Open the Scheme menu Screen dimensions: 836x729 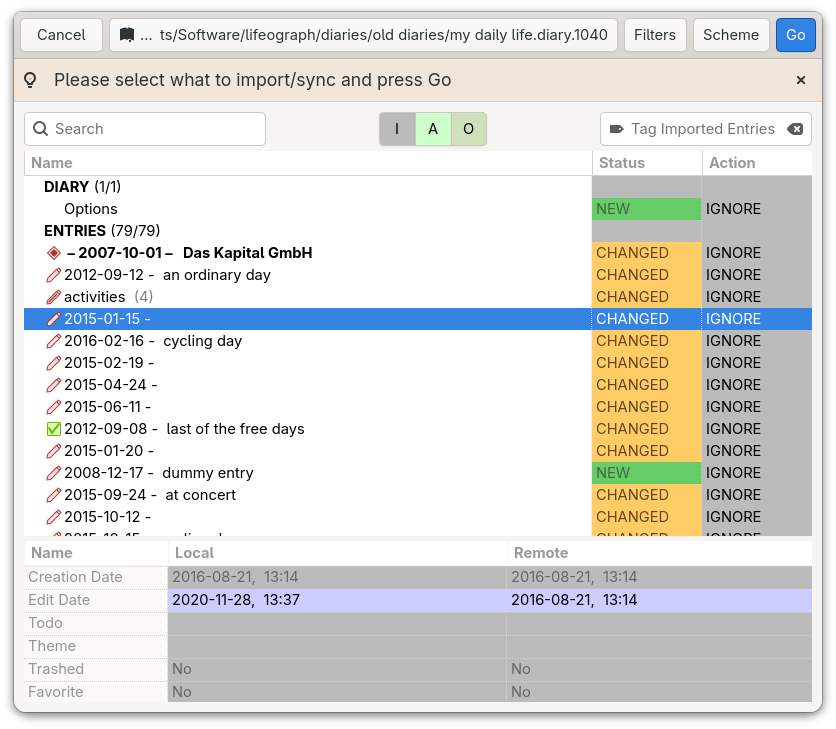pos(731,35)
